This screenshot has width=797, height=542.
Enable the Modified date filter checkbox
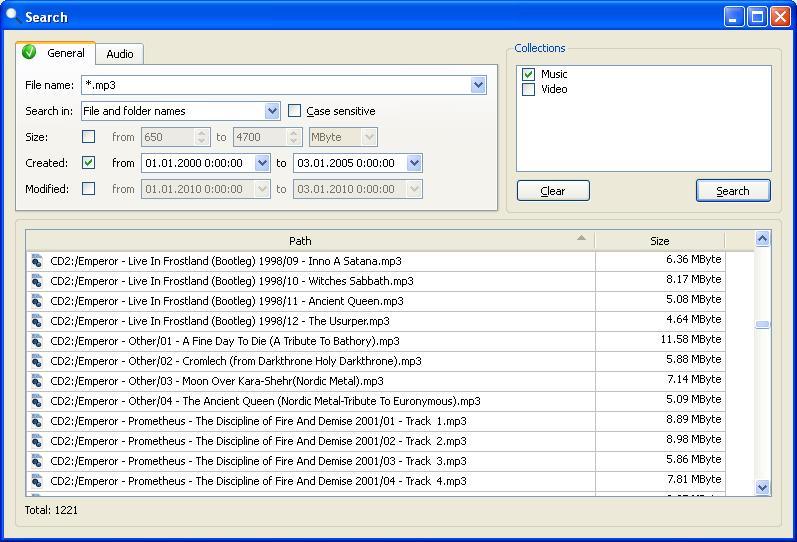point(88,189)
